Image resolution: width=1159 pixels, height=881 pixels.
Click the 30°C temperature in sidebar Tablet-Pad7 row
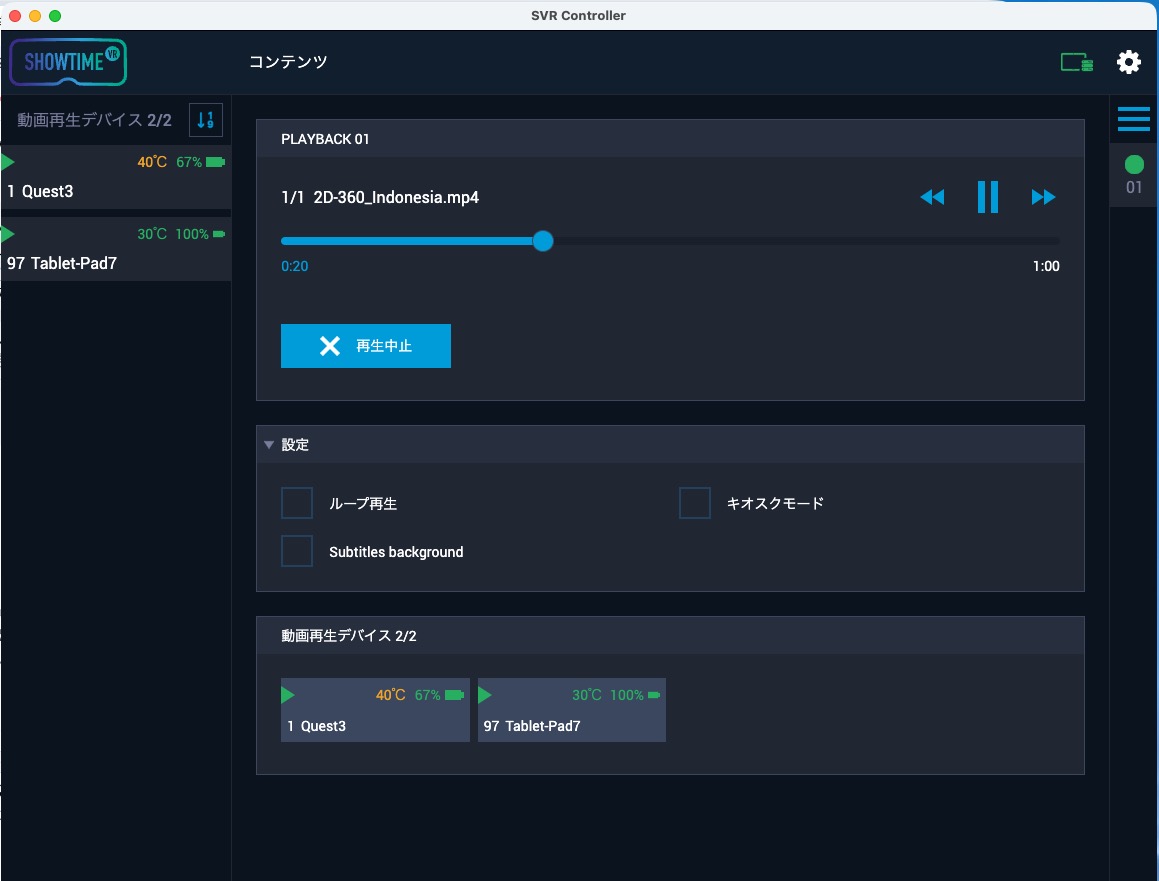[x=152, y=234]
